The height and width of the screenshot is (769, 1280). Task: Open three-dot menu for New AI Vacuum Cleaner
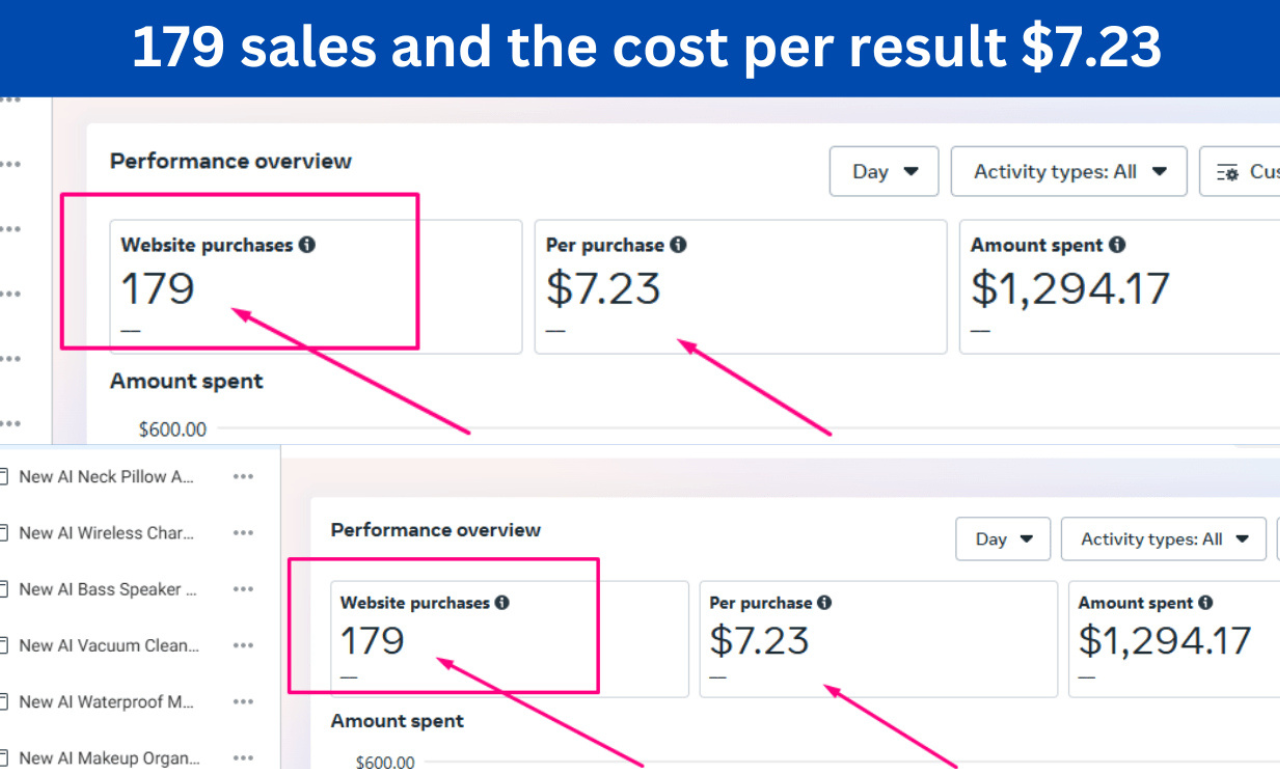[243, 646]
